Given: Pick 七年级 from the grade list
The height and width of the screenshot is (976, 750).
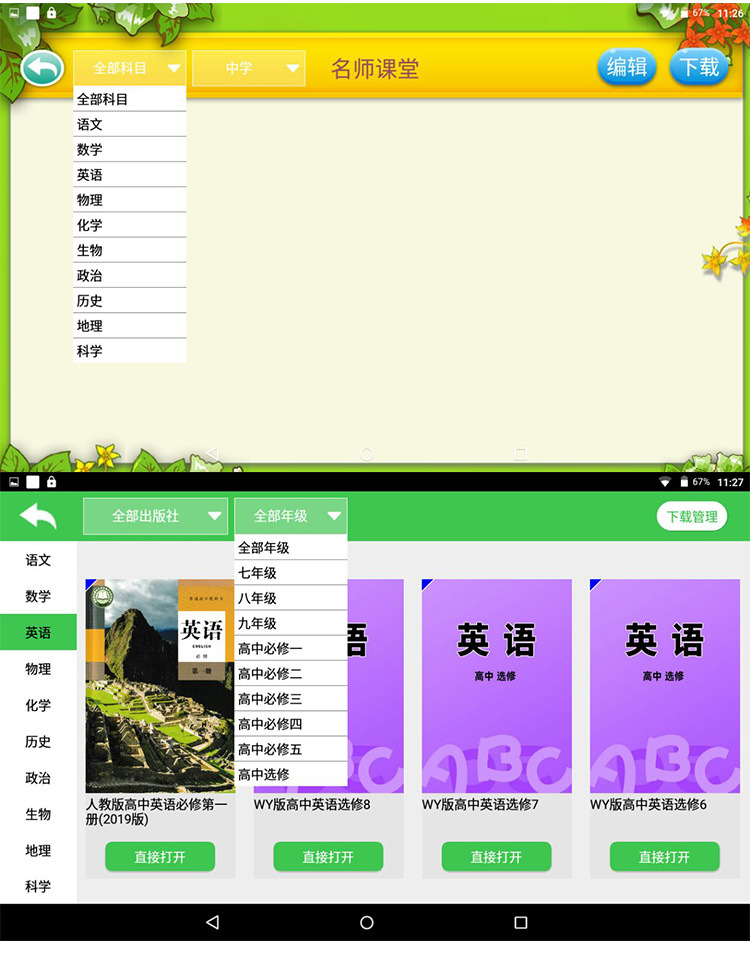Looking at the screenshot, I should [290, 573].
